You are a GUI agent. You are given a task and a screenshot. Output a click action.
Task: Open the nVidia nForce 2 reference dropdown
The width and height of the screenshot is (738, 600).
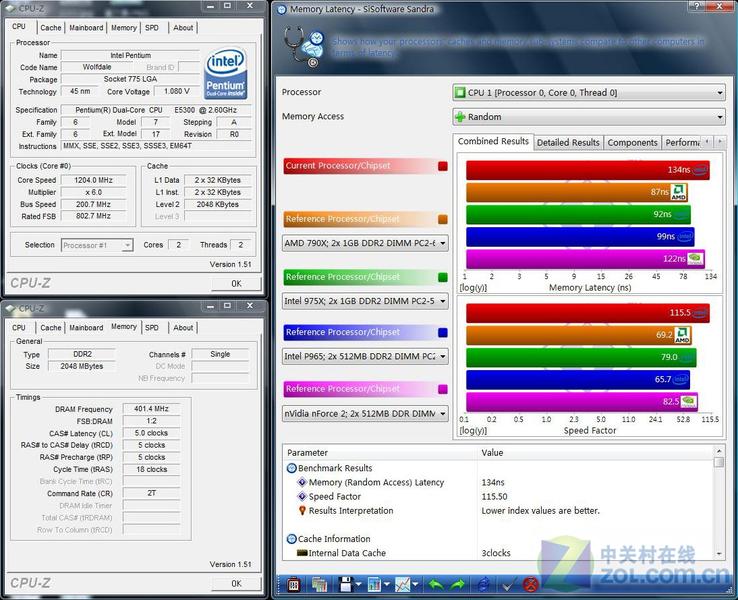[365, 414]
